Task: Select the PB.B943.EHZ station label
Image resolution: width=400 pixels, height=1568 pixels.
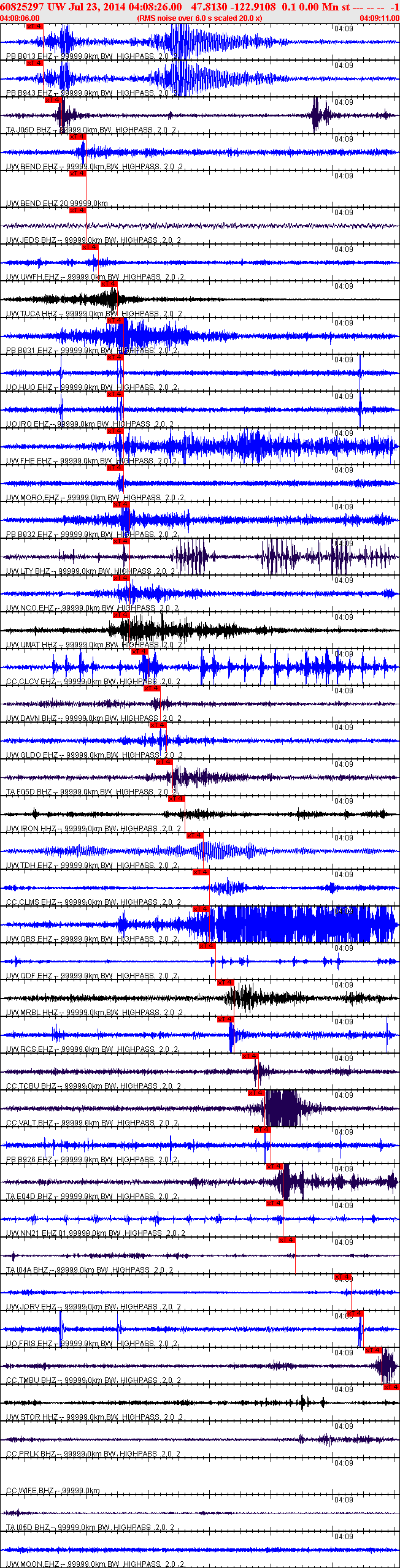Action: (x=92, y=93)
